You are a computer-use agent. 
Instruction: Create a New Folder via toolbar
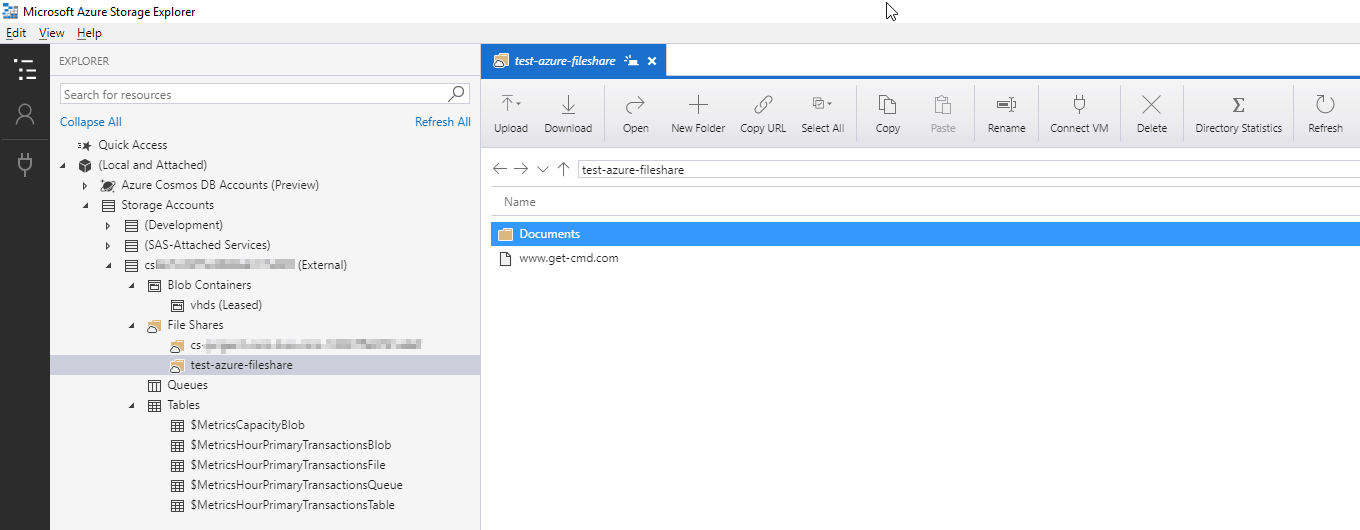698,114
